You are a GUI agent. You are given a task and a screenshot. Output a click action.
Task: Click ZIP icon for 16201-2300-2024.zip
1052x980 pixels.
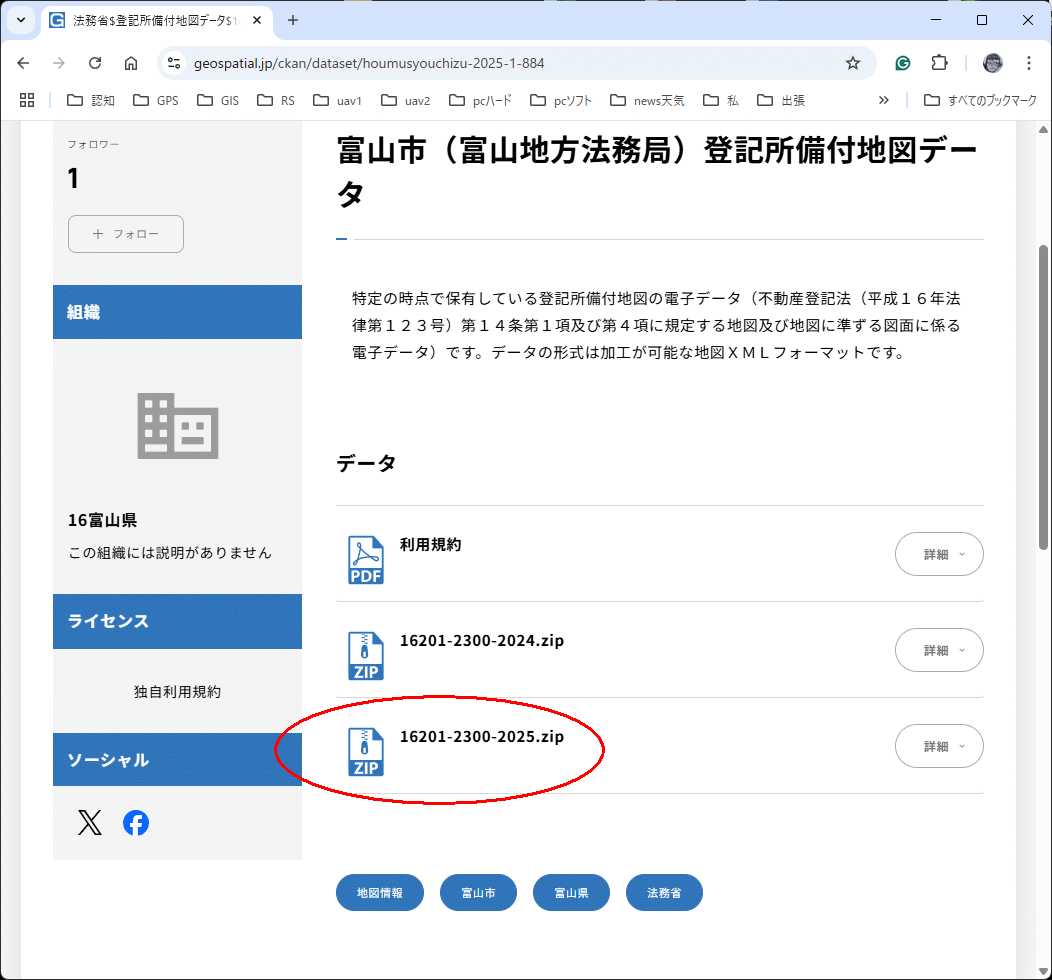pos(366,656)
